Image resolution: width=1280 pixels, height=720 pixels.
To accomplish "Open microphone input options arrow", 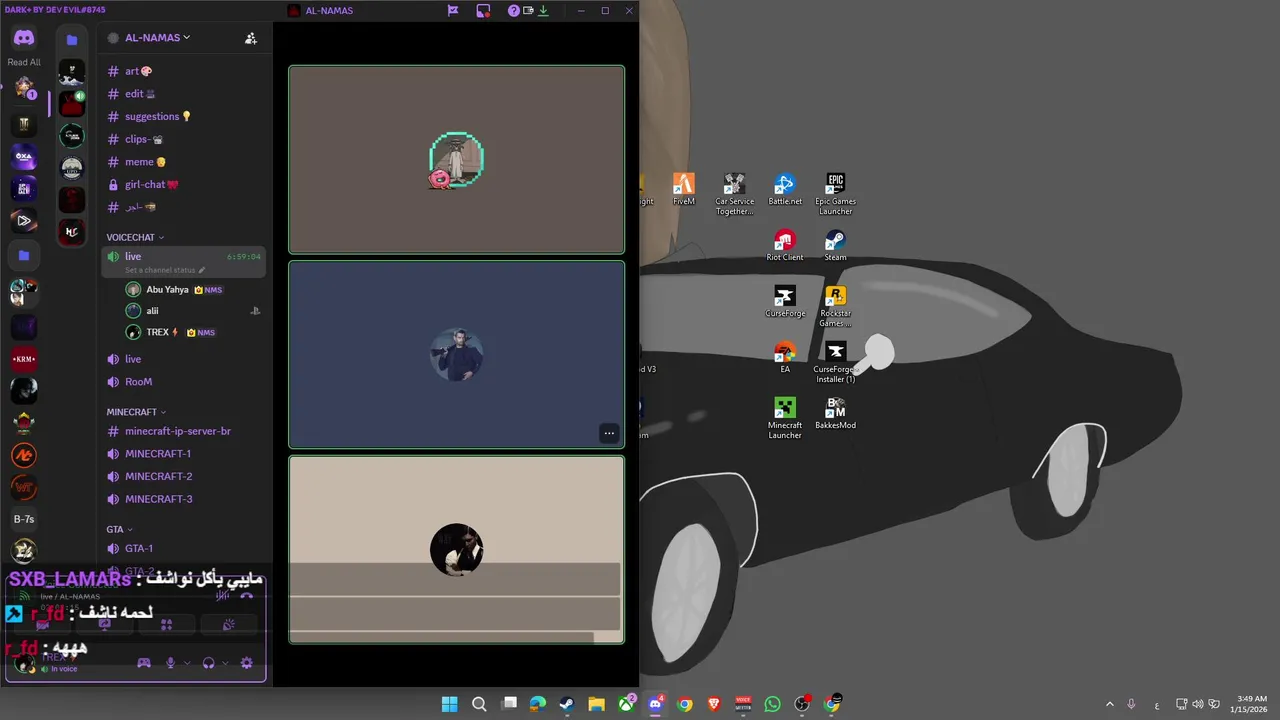I will pyautogui.click(x=187, y=663).
